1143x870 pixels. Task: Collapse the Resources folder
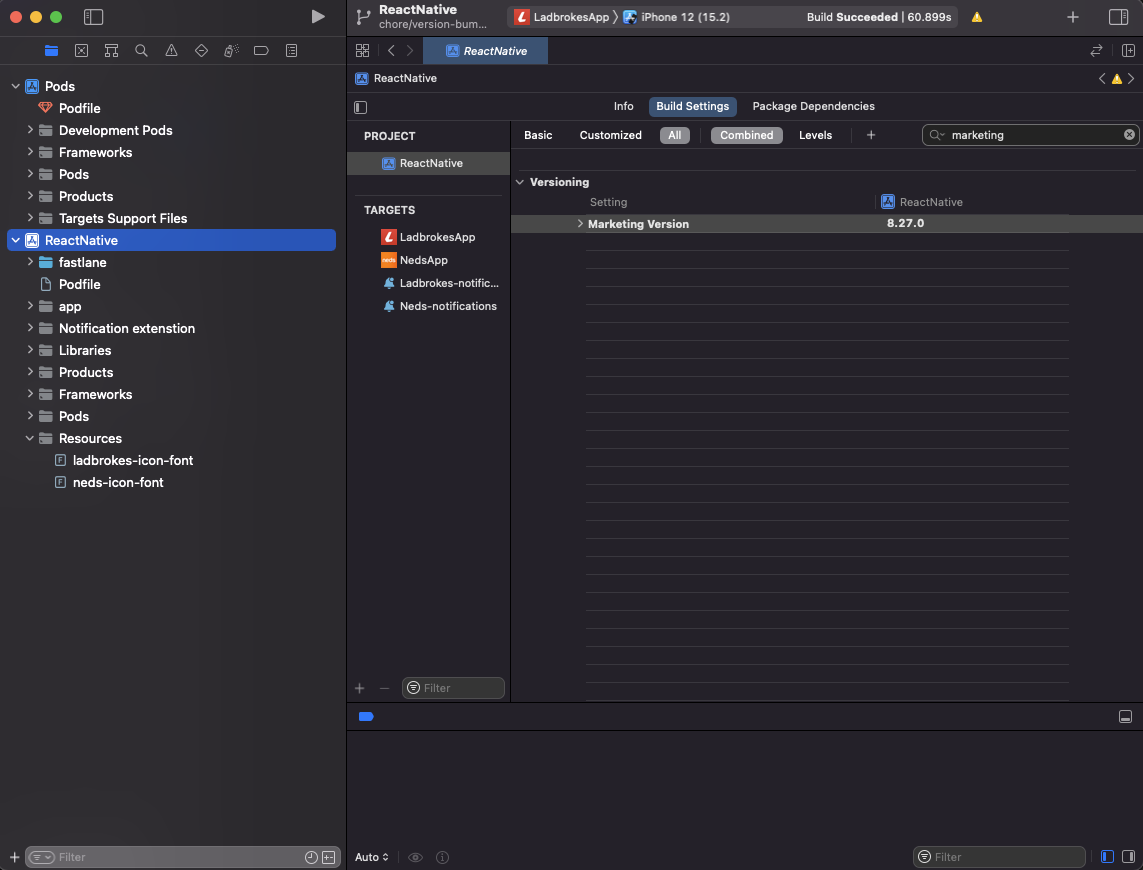(30, 438)
